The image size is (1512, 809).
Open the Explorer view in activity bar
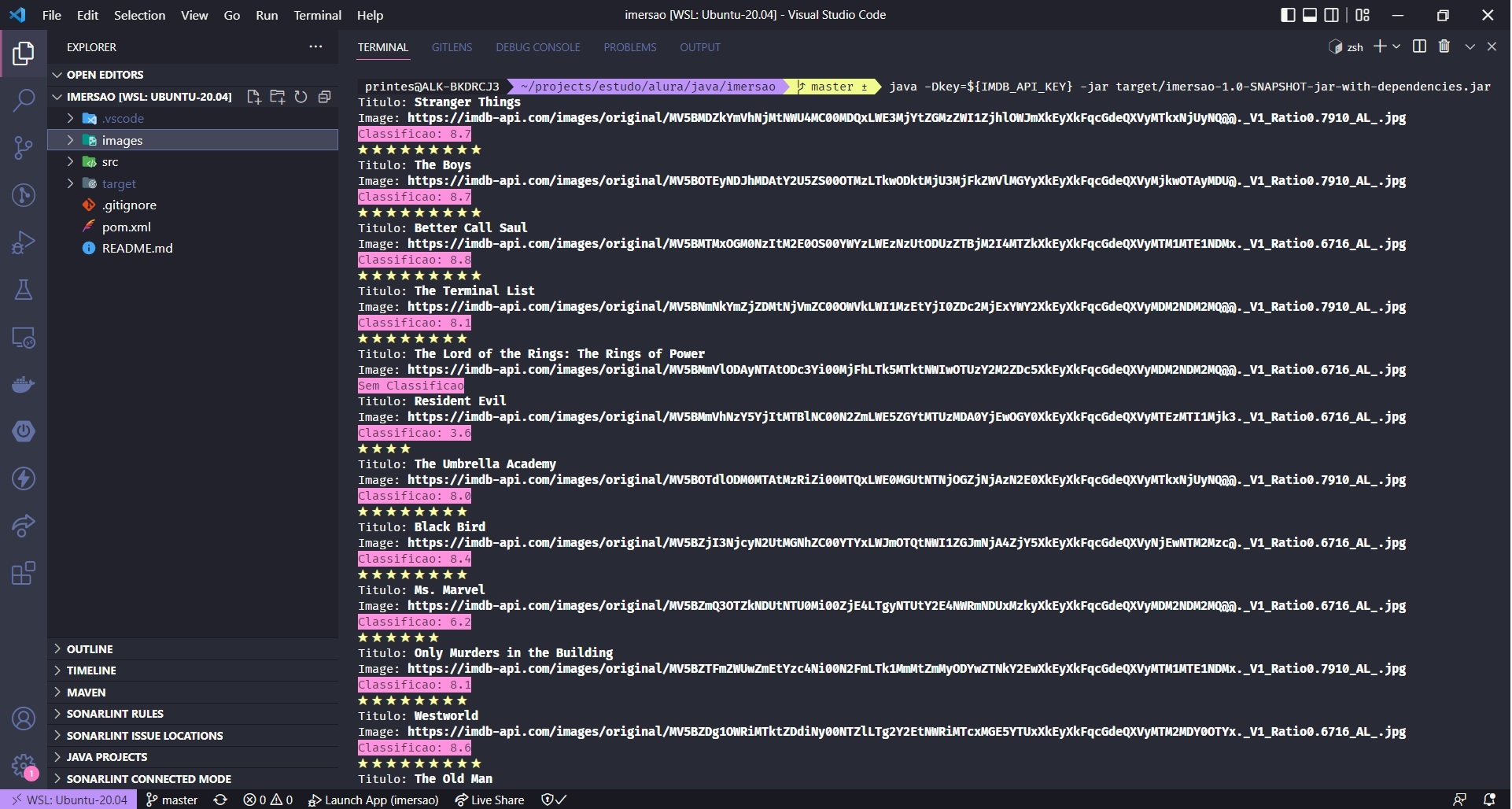[x=24, y=54]
